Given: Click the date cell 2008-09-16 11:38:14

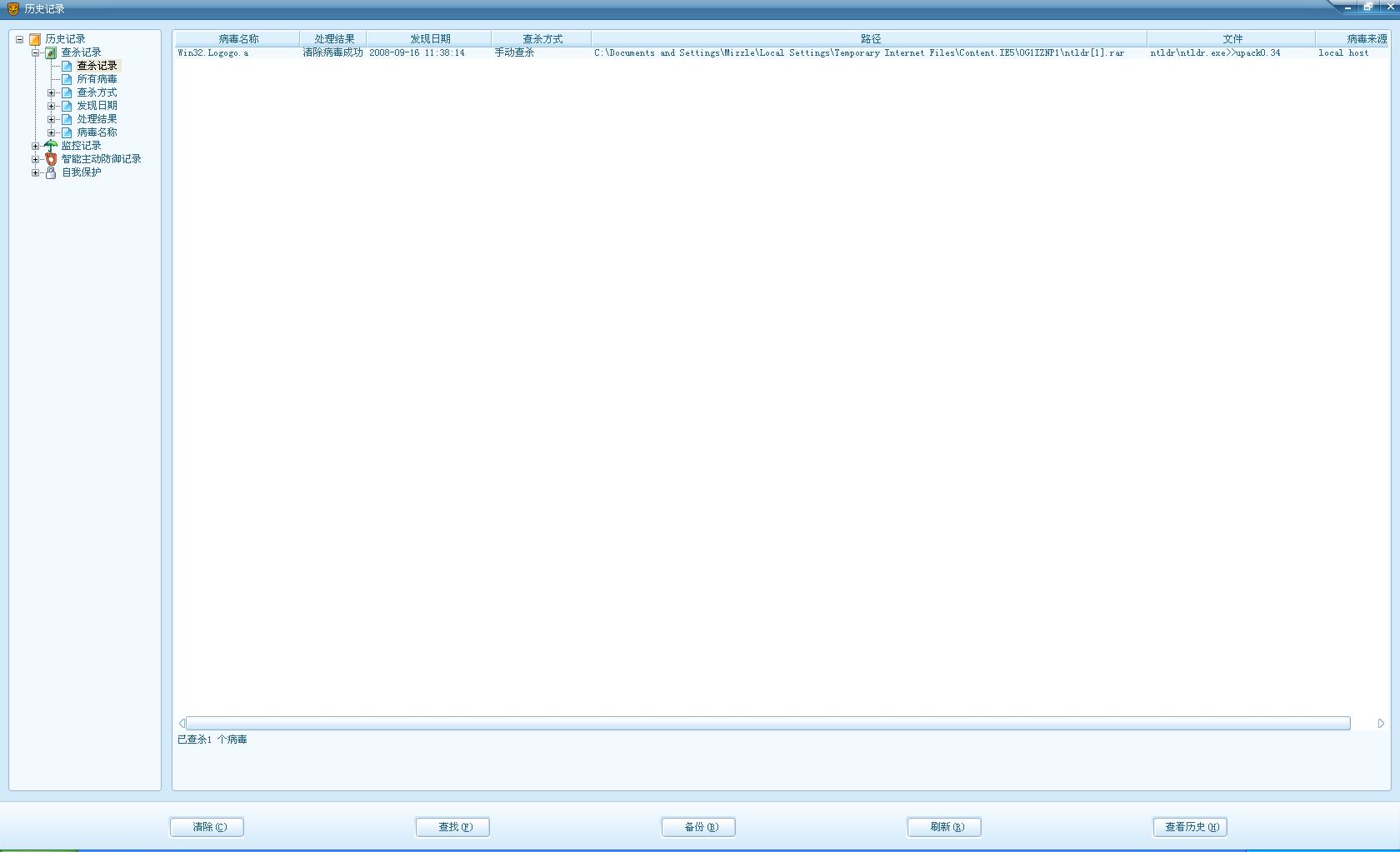Looking at the screenshot, I should [417, 52].
